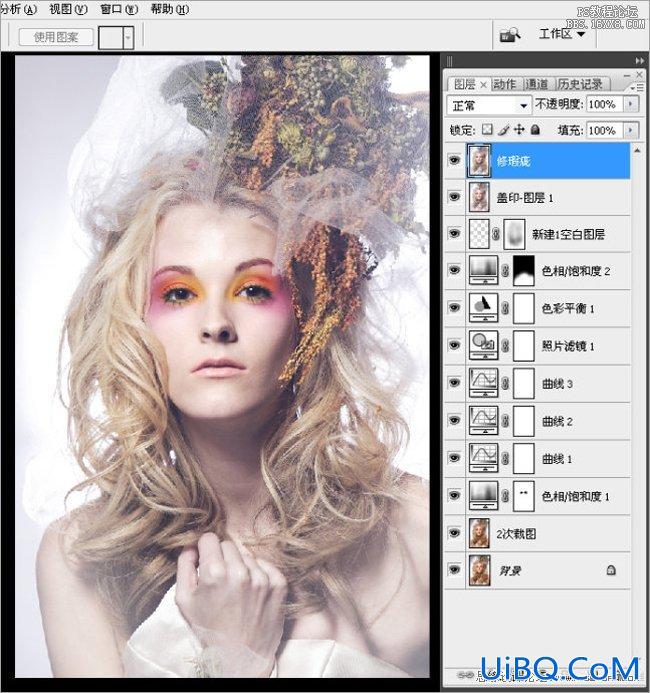The image size is (650, 693).
Task: Toggle eye icon for 色相/饱和度 2
Action: [454, 270]
